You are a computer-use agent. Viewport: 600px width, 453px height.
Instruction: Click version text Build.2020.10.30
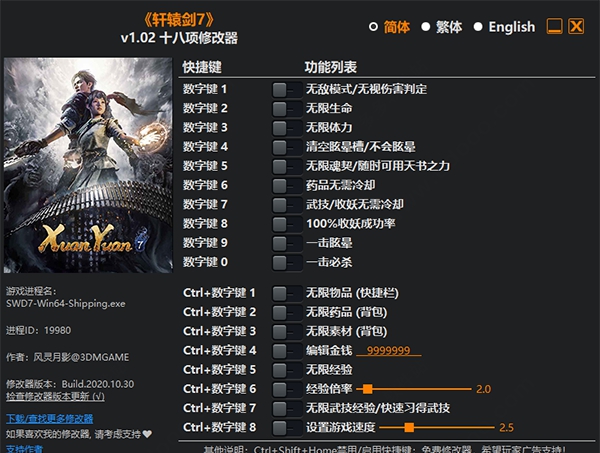(x=98, y=384)
